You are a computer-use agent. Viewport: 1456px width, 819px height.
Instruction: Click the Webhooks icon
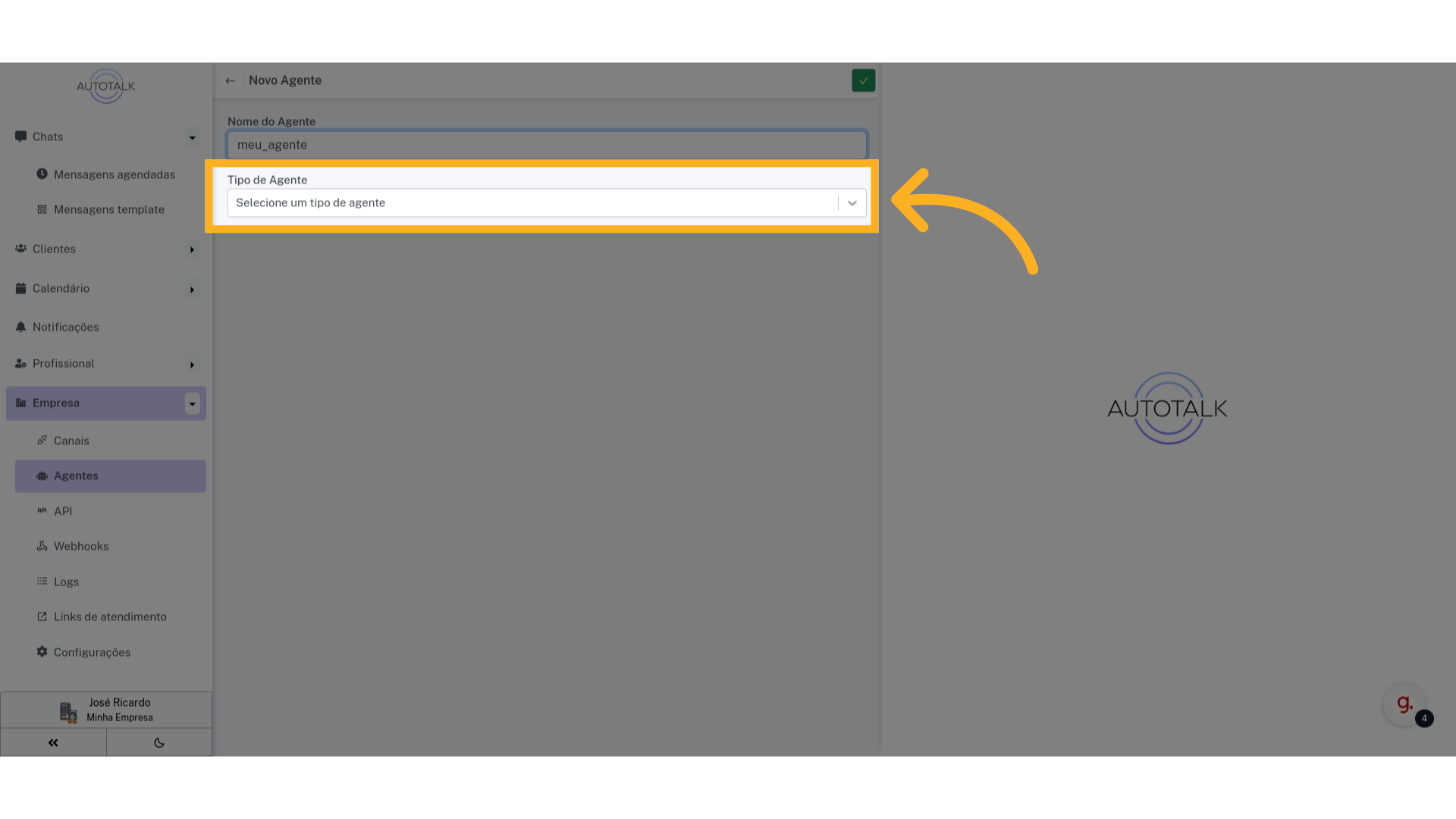click(x=42, y=546)
